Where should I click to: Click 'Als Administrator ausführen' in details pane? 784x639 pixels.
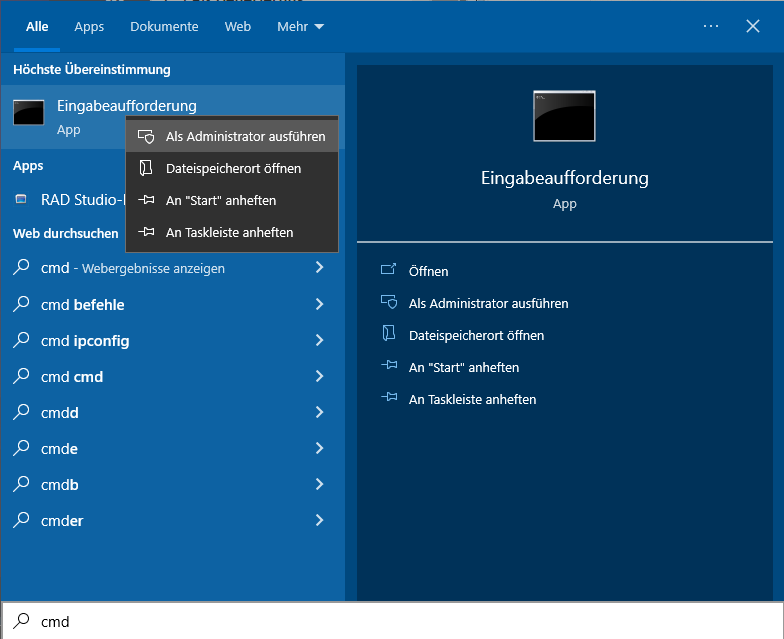[488, 303]
